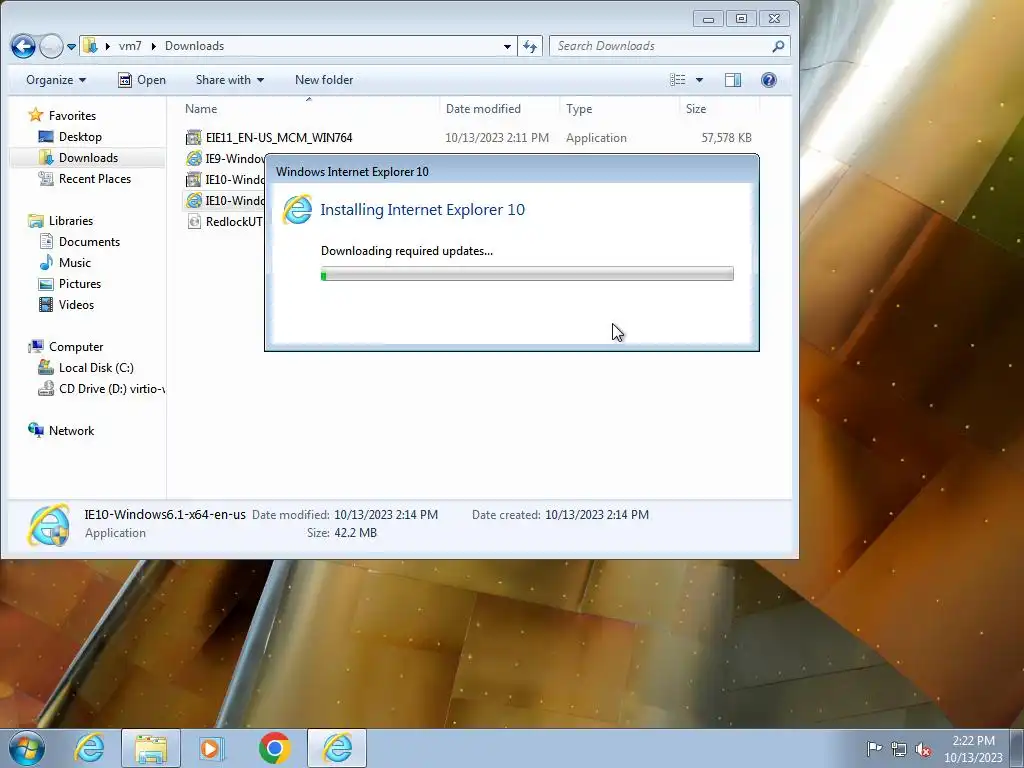Click the network icon in system tray
The width and height of the screenshot is (1024, 768).
[899, 749]
